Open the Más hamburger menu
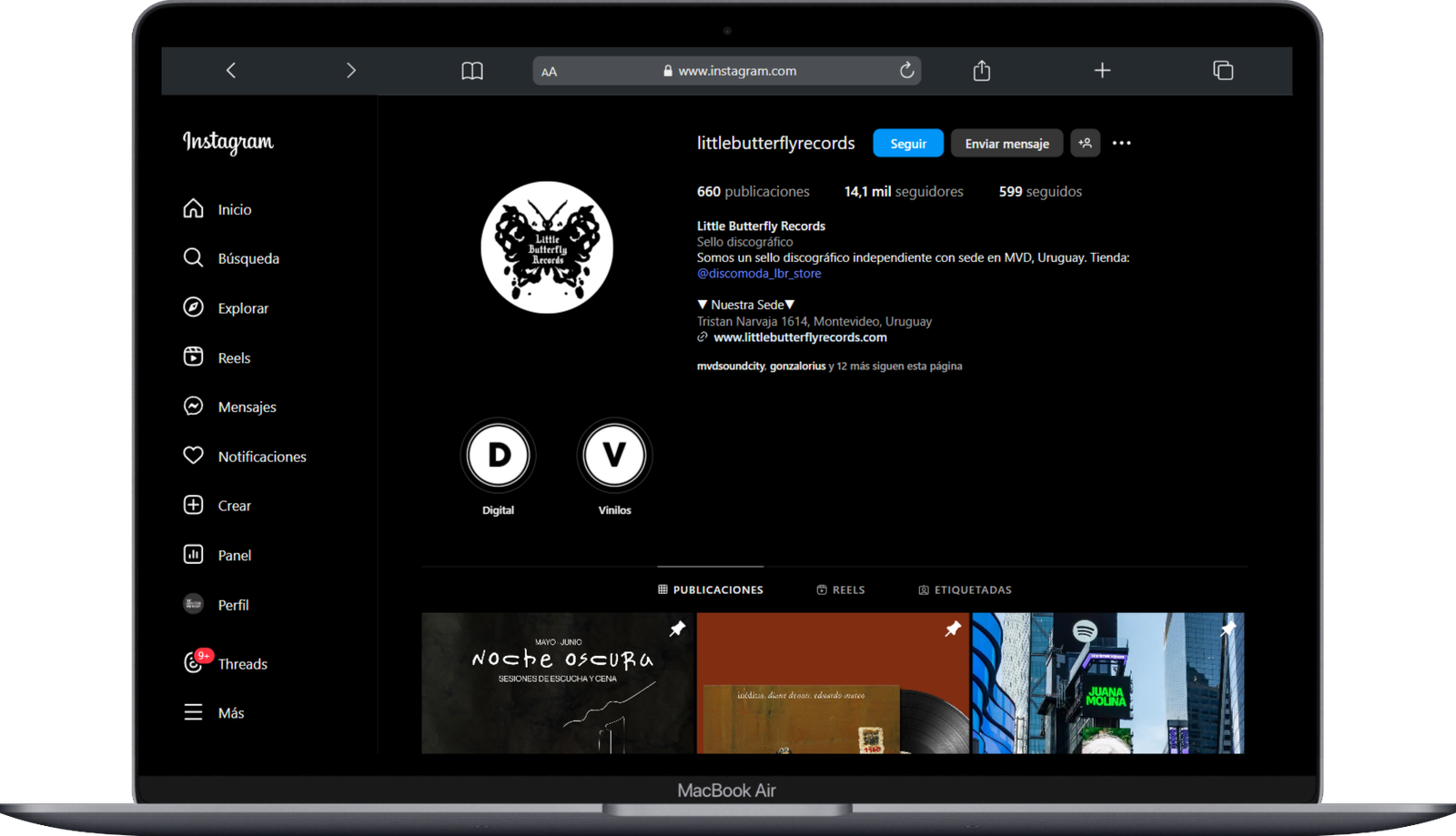Image resolution: width=1456 pixels, height=836 pixels. tap(214, 712)
